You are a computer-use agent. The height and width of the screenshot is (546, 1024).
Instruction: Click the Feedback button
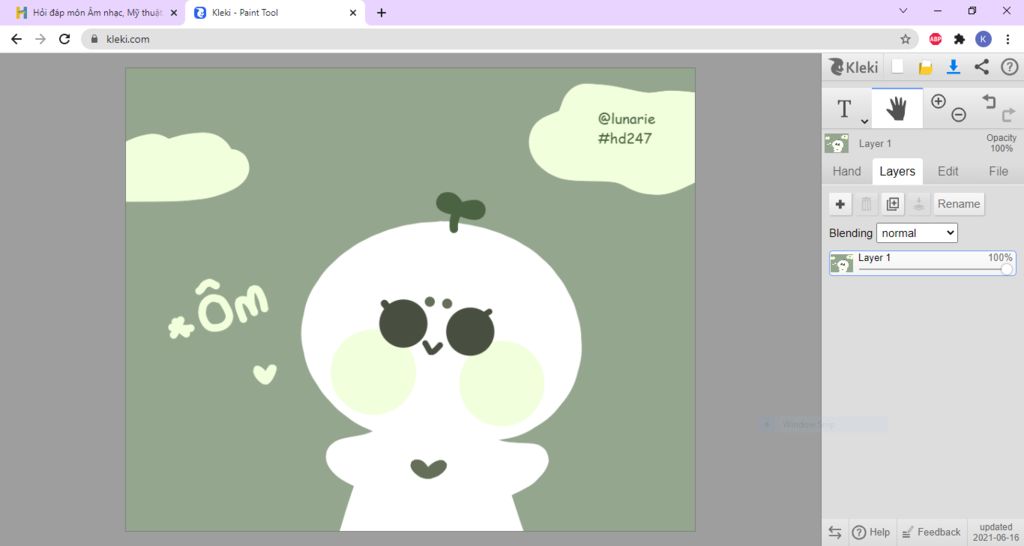coord(931,532)
